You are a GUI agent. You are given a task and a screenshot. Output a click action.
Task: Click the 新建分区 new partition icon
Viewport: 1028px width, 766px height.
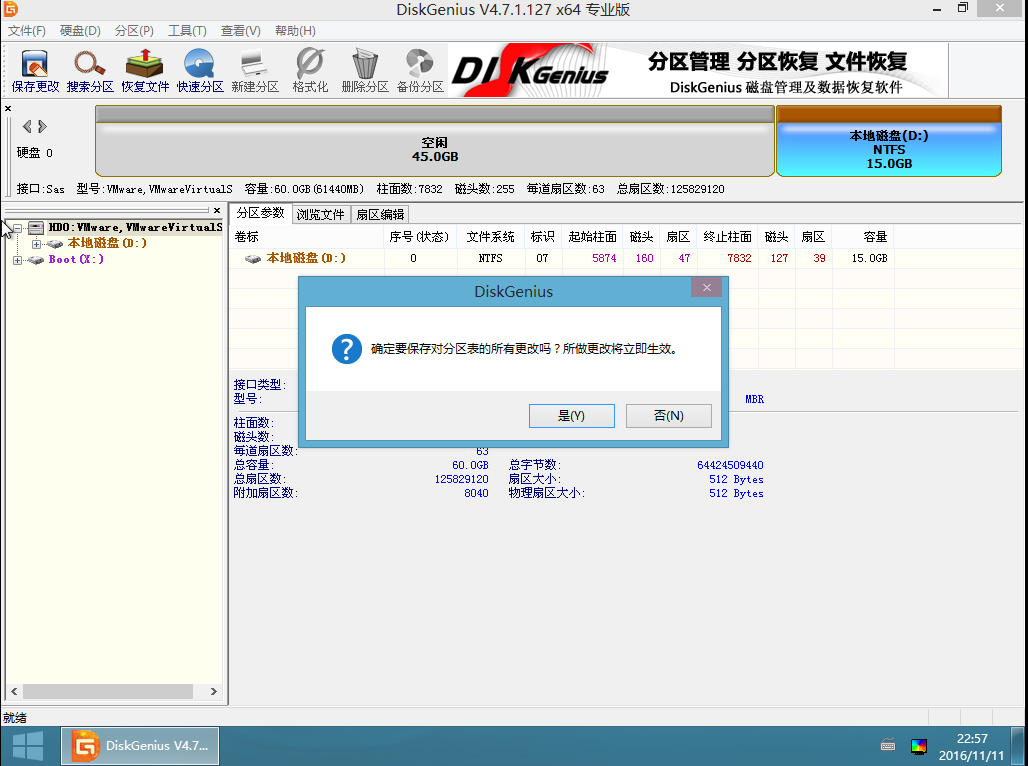click(255, 71)
